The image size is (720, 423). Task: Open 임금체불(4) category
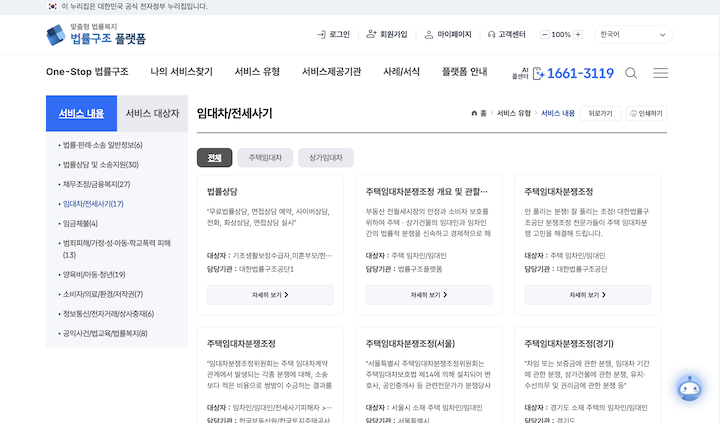tap(80, 224)
